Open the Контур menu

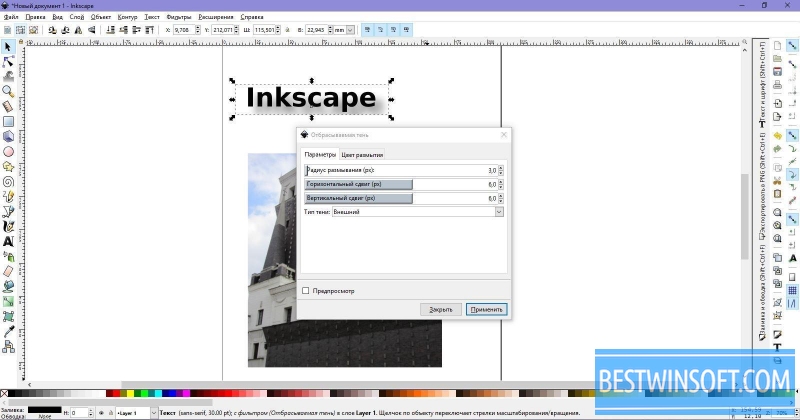pyautogui.click(x=127, y=17)
